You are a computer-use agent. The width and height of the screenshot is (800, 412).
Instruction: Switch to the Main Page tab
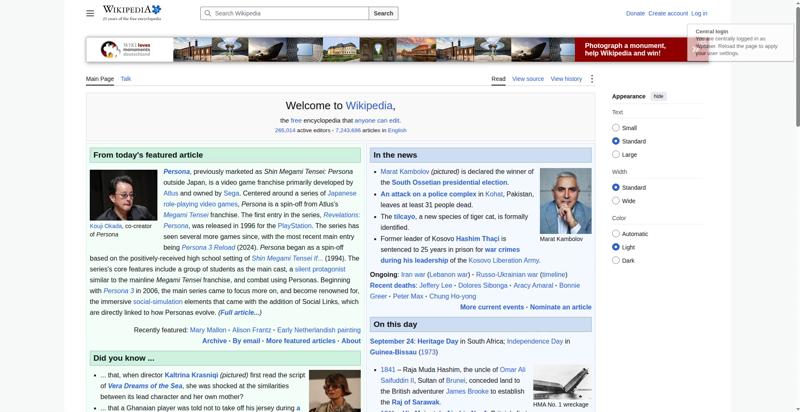pos(99,79)
